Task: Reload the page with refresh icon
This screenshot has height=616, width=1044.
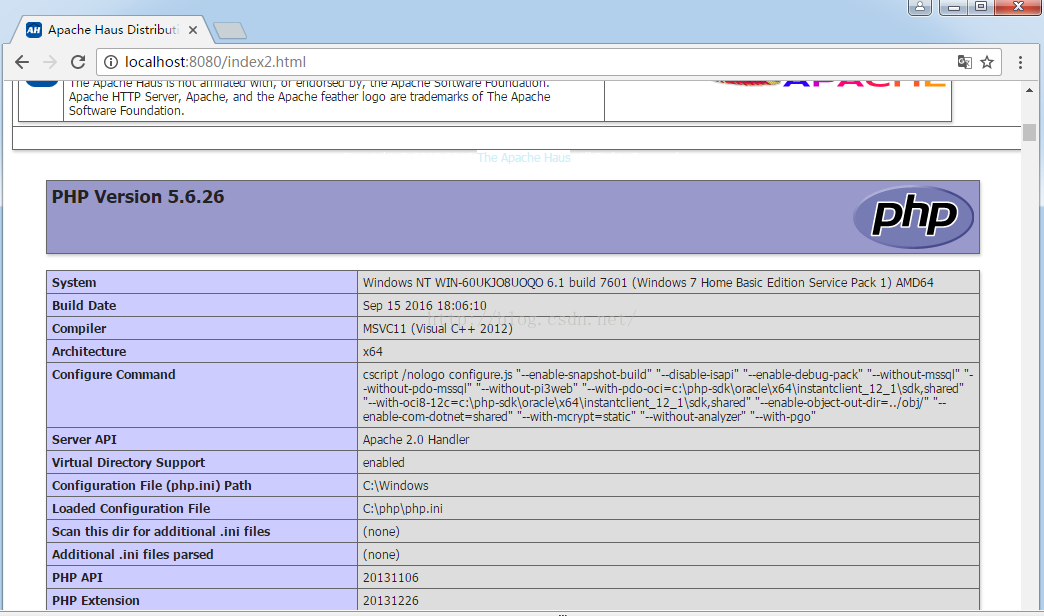Action: (78, 62)
